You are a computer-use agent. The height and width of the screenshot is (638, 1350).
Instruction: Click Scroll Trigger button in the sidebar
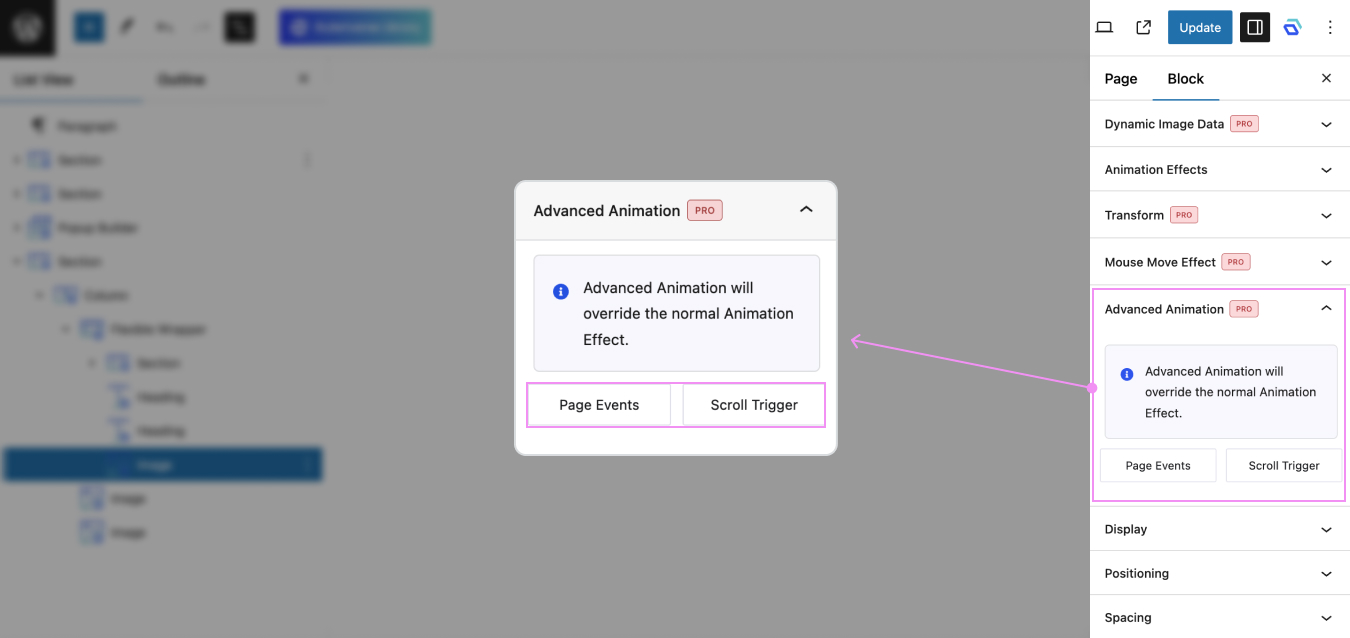1283,465
